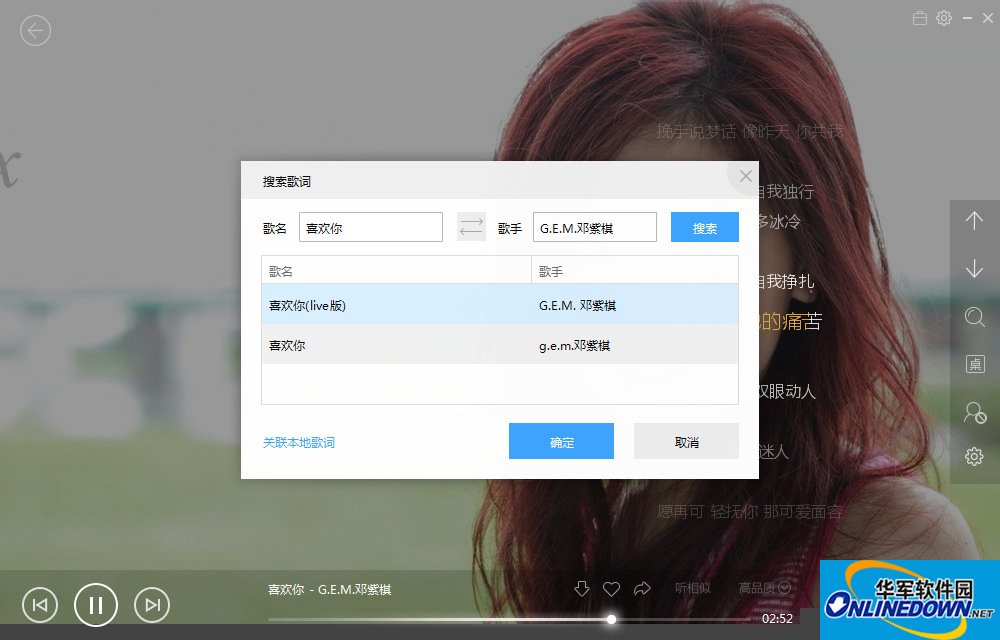Open lyric settings gear in sidebar
Screen dimensions: 1000x640
point(974,456)
